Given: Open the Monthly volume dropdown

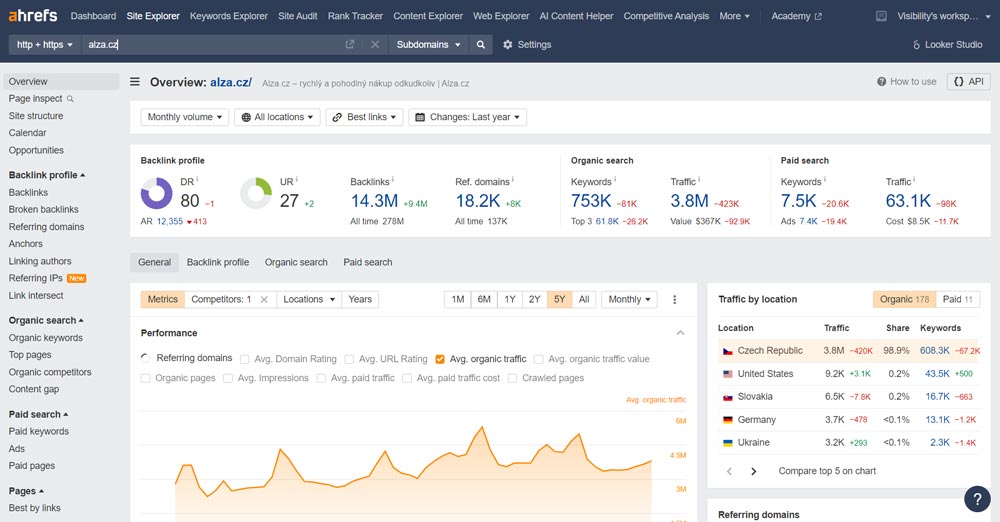Looking at the screenshot, I should coord(185,117).
